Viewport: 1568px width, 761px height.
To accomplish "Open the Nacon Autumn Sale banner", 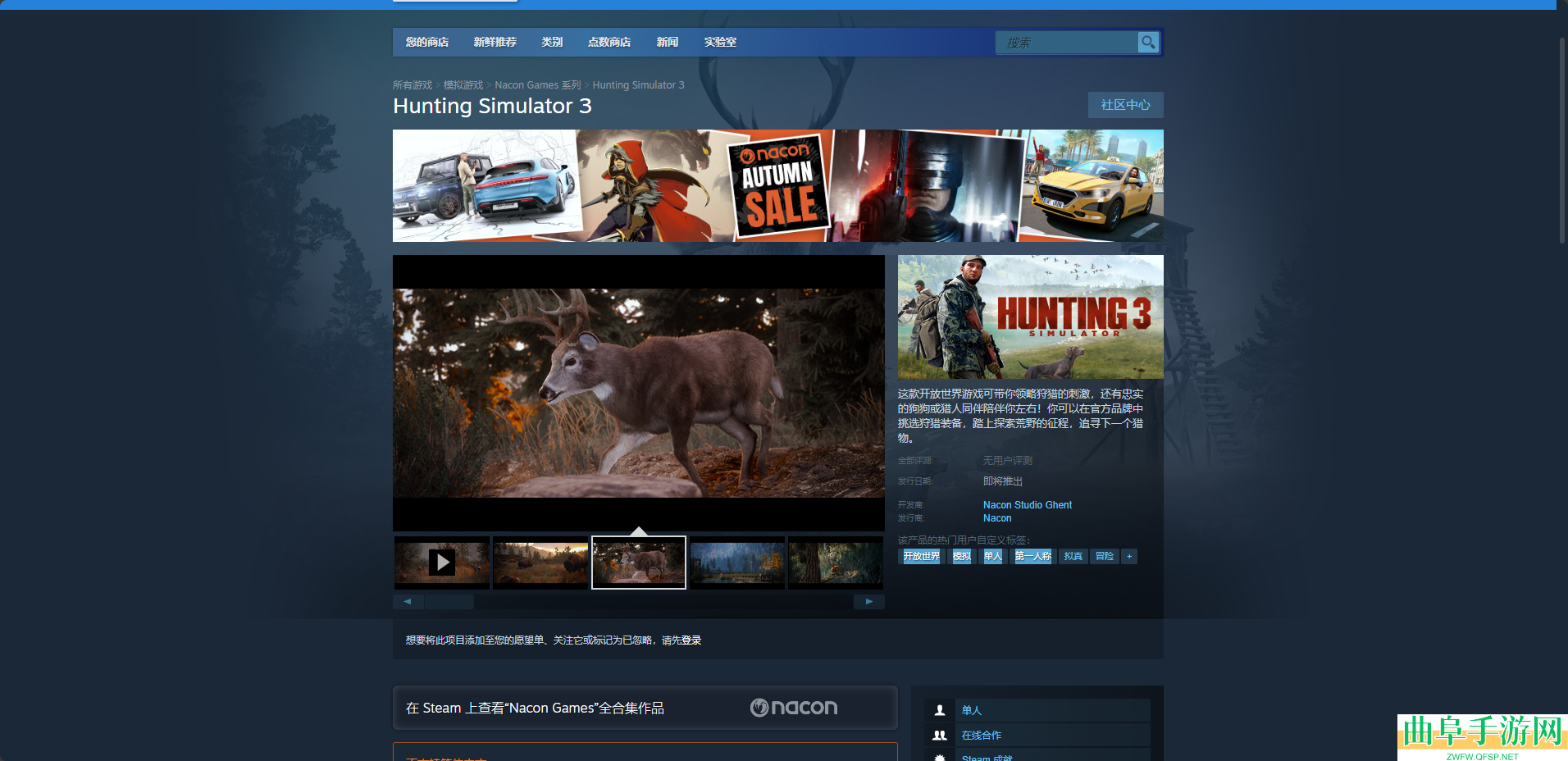I will pos(778,185).
